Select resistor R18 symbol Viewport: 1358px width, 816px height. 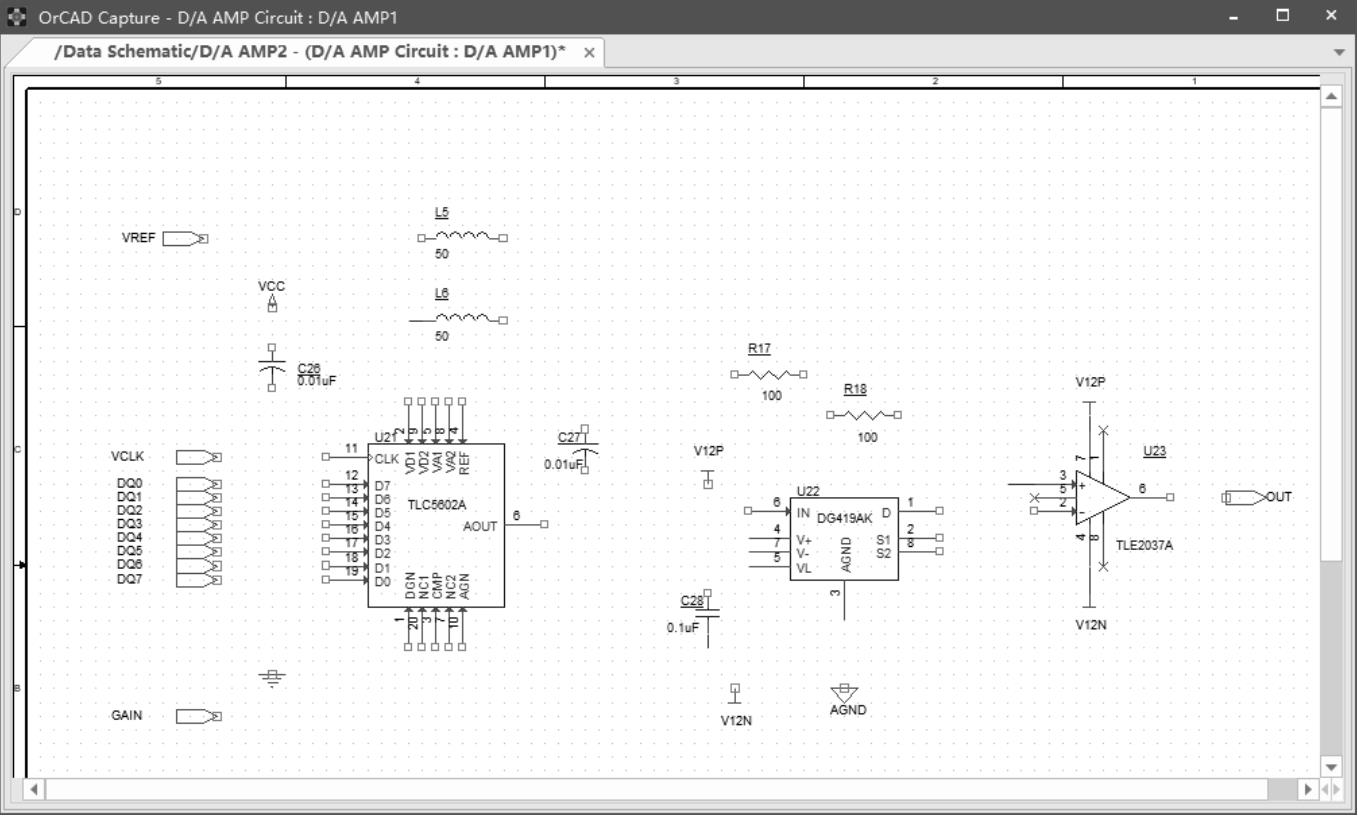point(864,414)
